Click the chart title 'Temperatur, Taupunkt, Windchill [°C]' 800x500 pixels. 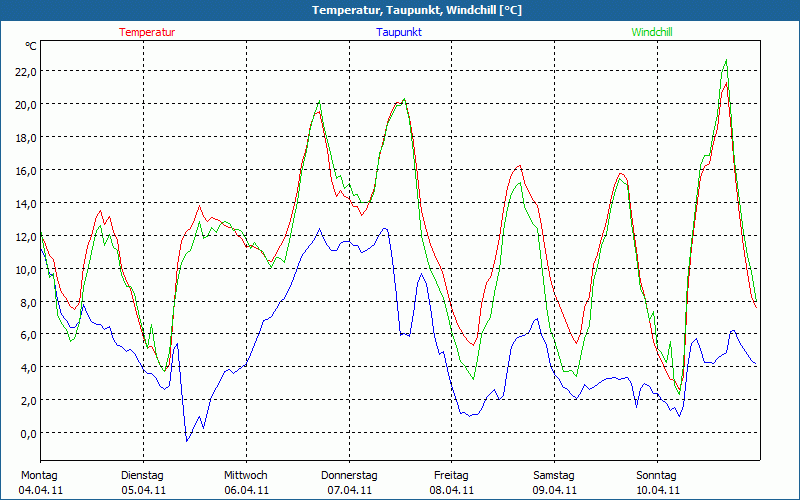tap(417, 10)
